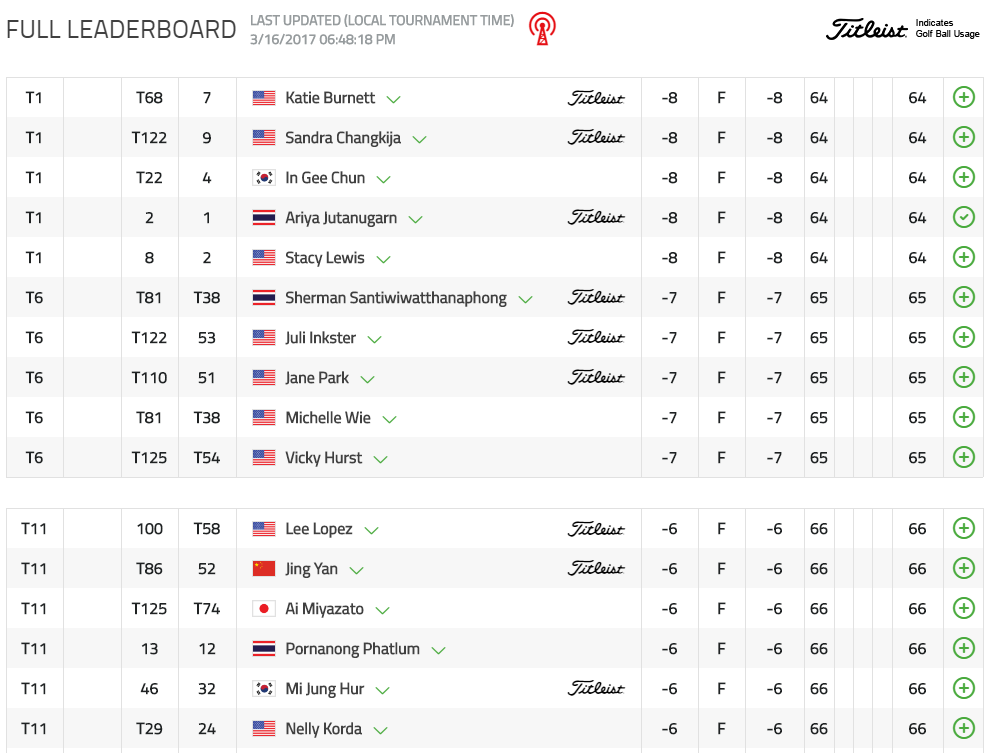
Task: Click the Titleist logo in Katie Burnett's row
Action: point(596,98)
